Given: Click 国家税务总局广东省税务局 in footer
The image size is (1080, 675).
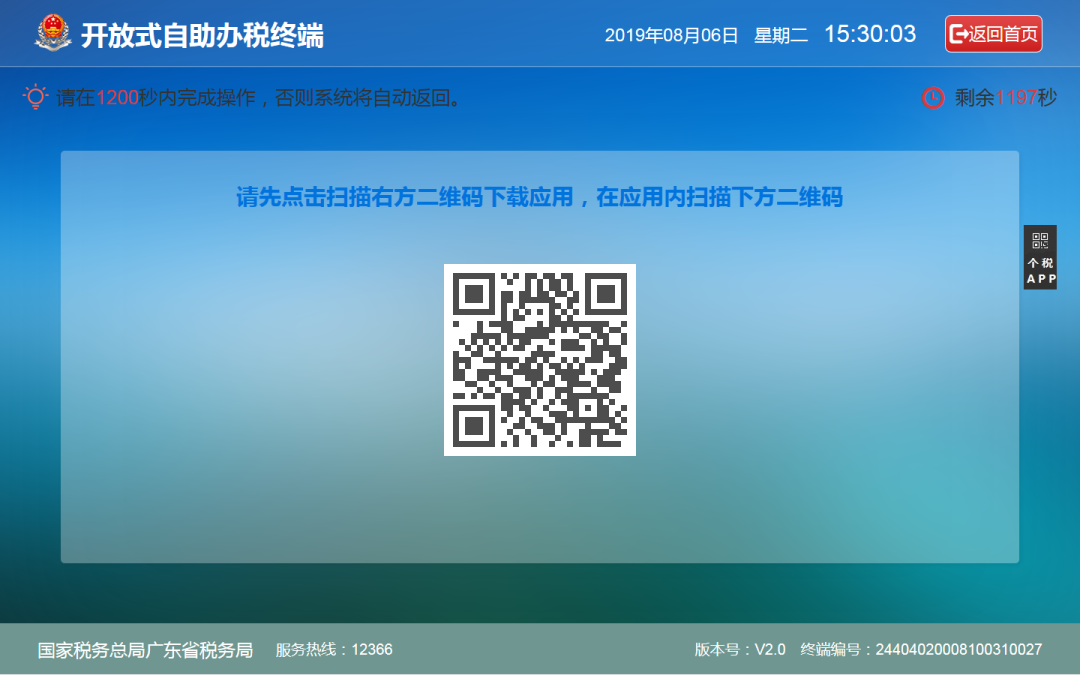Looking at the screenshot, I should click(x=145, y=650).
